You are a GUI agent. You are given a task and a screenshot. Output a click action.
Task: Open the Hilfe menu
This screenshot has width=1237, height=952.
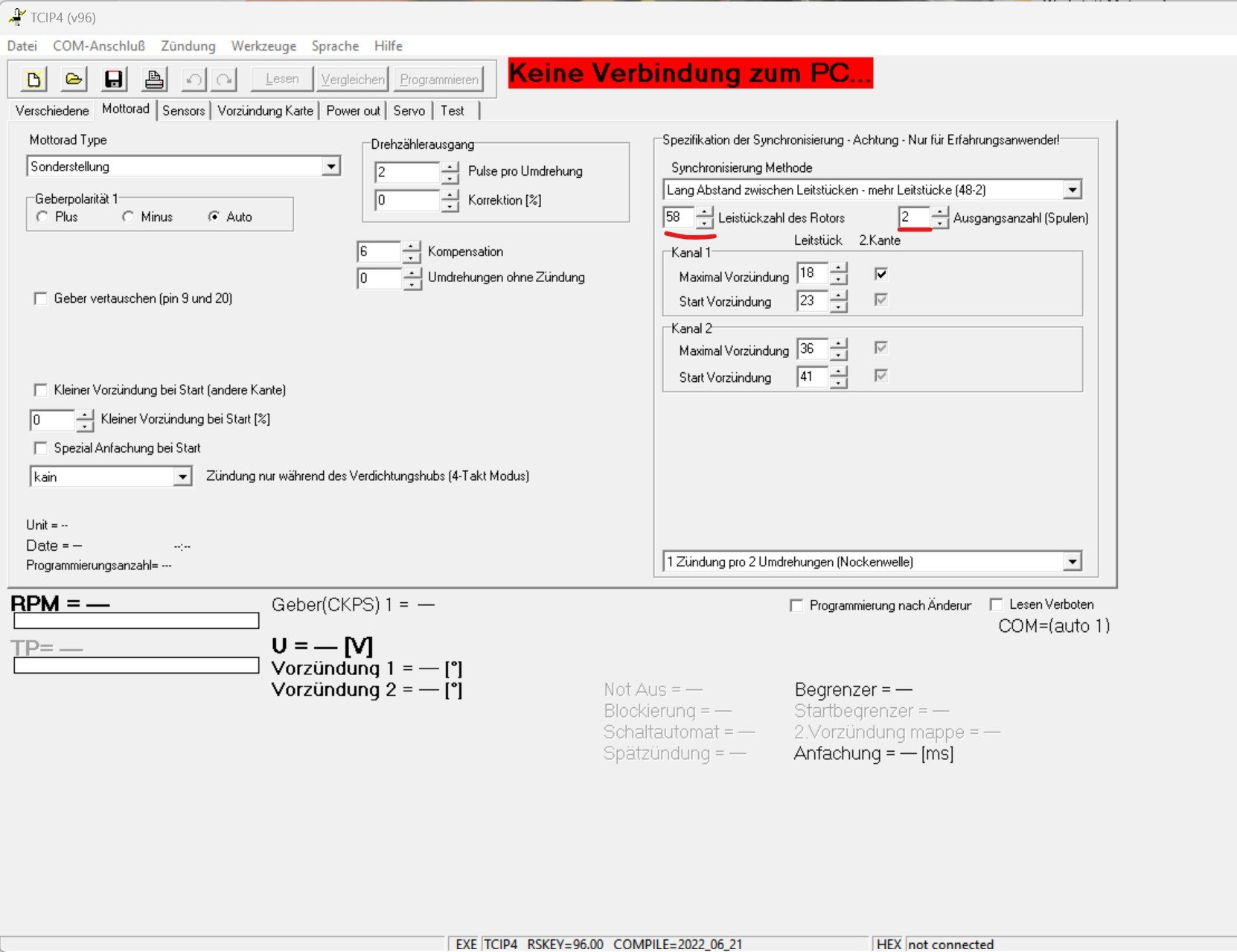(389, 46)
